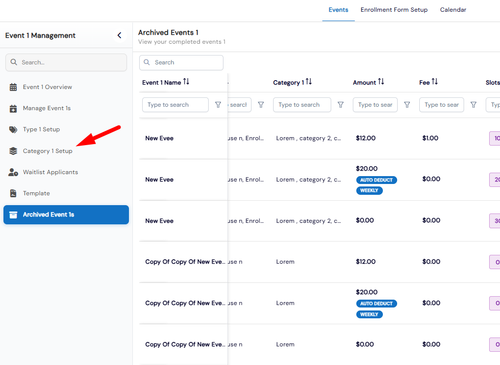
Task: Click Archived Events 1 page title
Action: pos(168,32)
